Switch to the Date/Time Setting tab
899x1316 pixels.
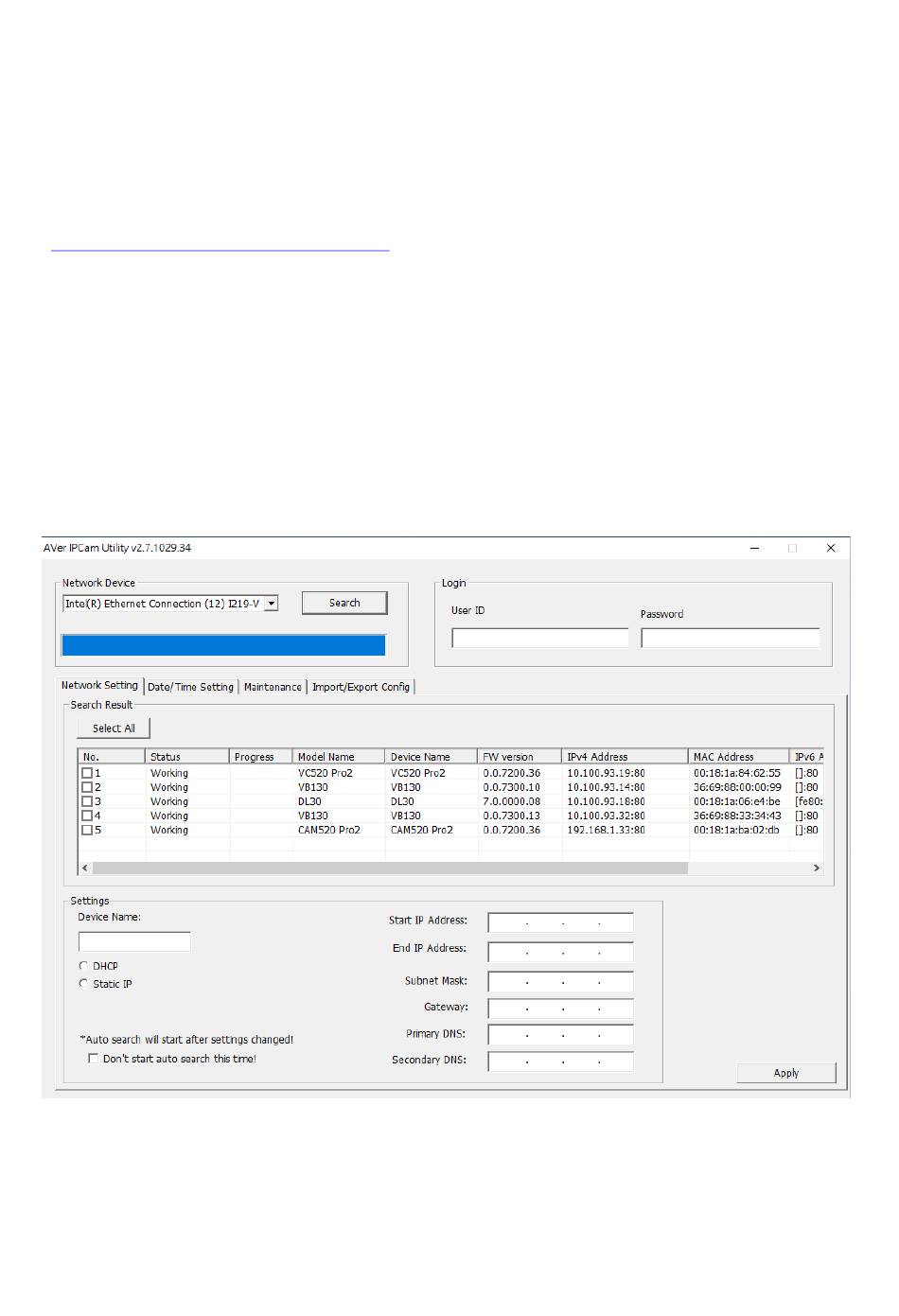pyautogui.click(x=190, y=687)
